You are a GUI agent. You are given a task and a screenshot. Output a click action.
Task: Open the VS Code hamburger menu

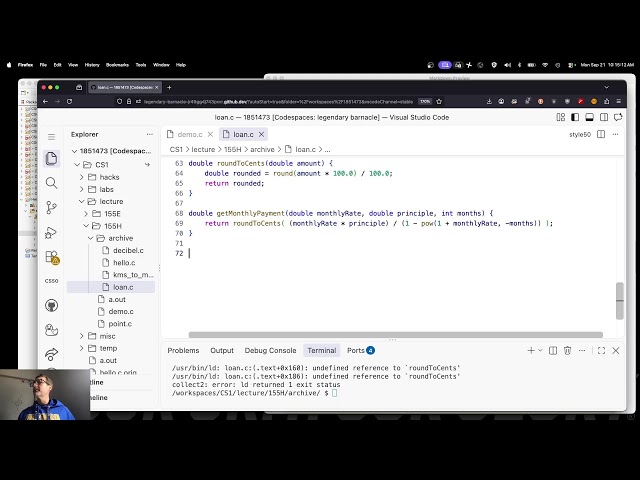[51, 137]
